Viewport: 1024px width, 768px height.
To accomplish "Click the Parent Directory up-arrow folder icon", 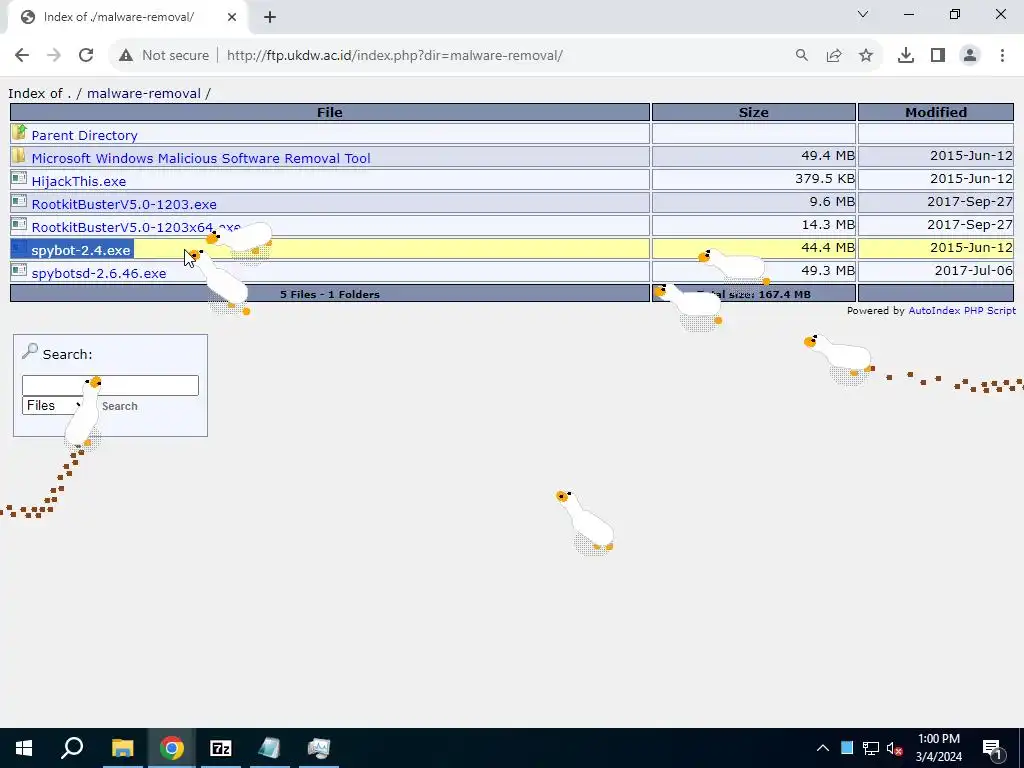I will pos(19,133).
